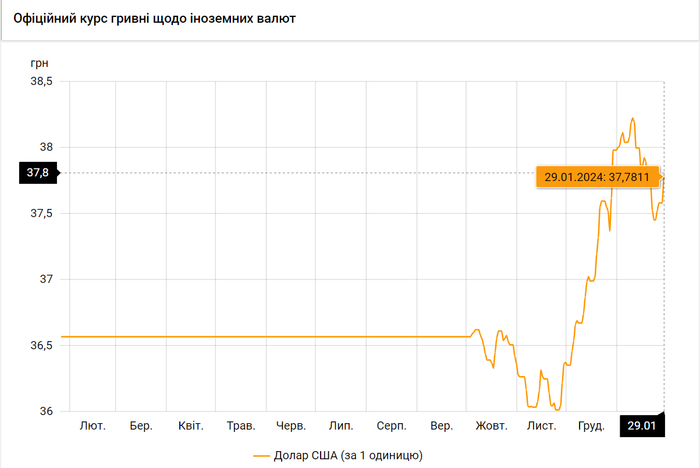Select the Серп. axis label
This screenshot has height=468, width=700.
click(x=391, y=426)
